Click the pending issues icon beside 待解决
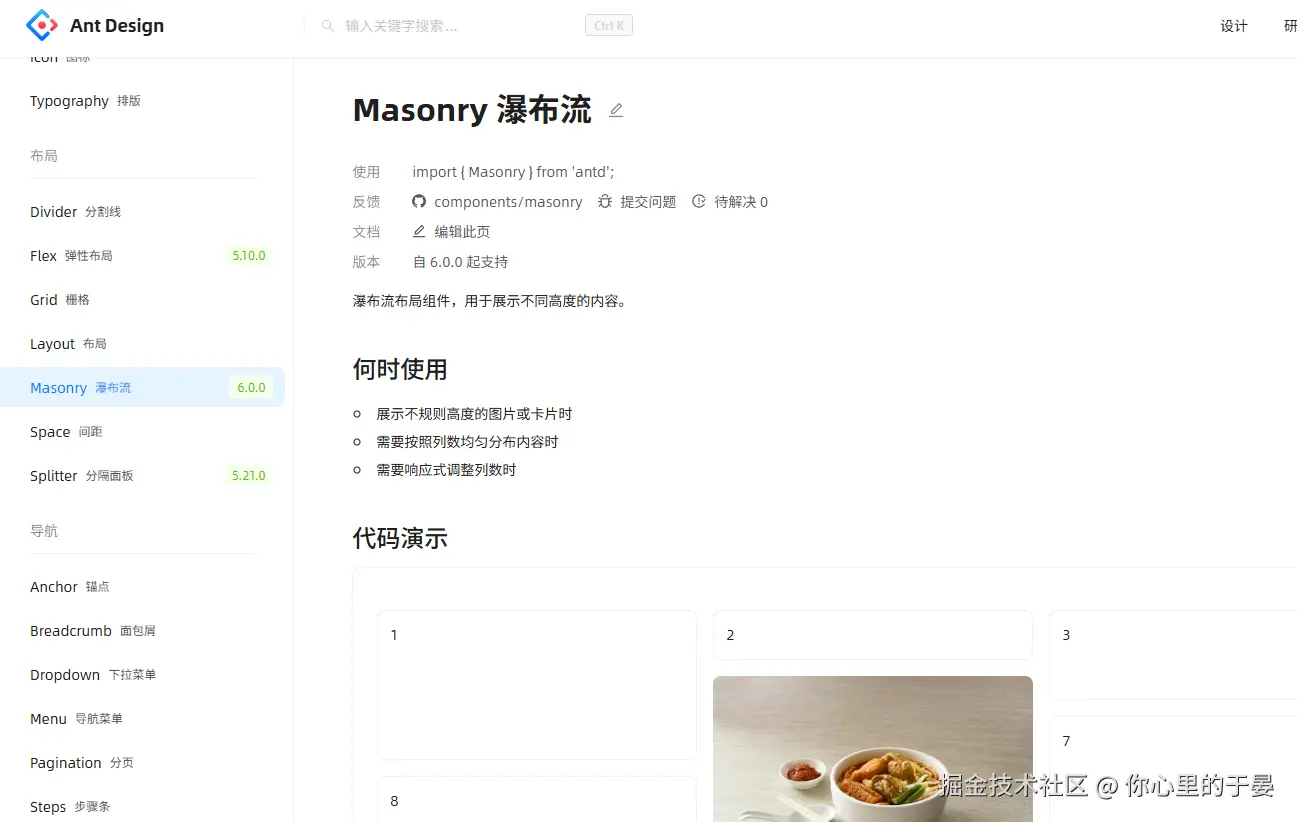1297x822 pixels. 699,201
